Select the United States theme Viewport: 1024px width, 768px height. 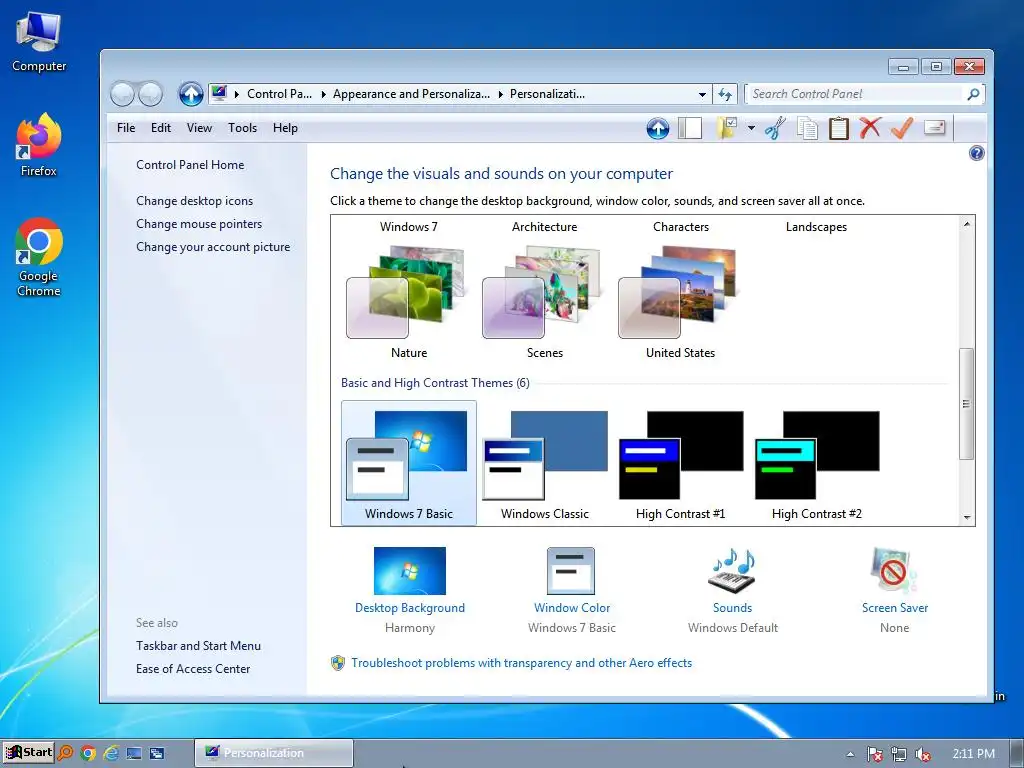[680, 303]
